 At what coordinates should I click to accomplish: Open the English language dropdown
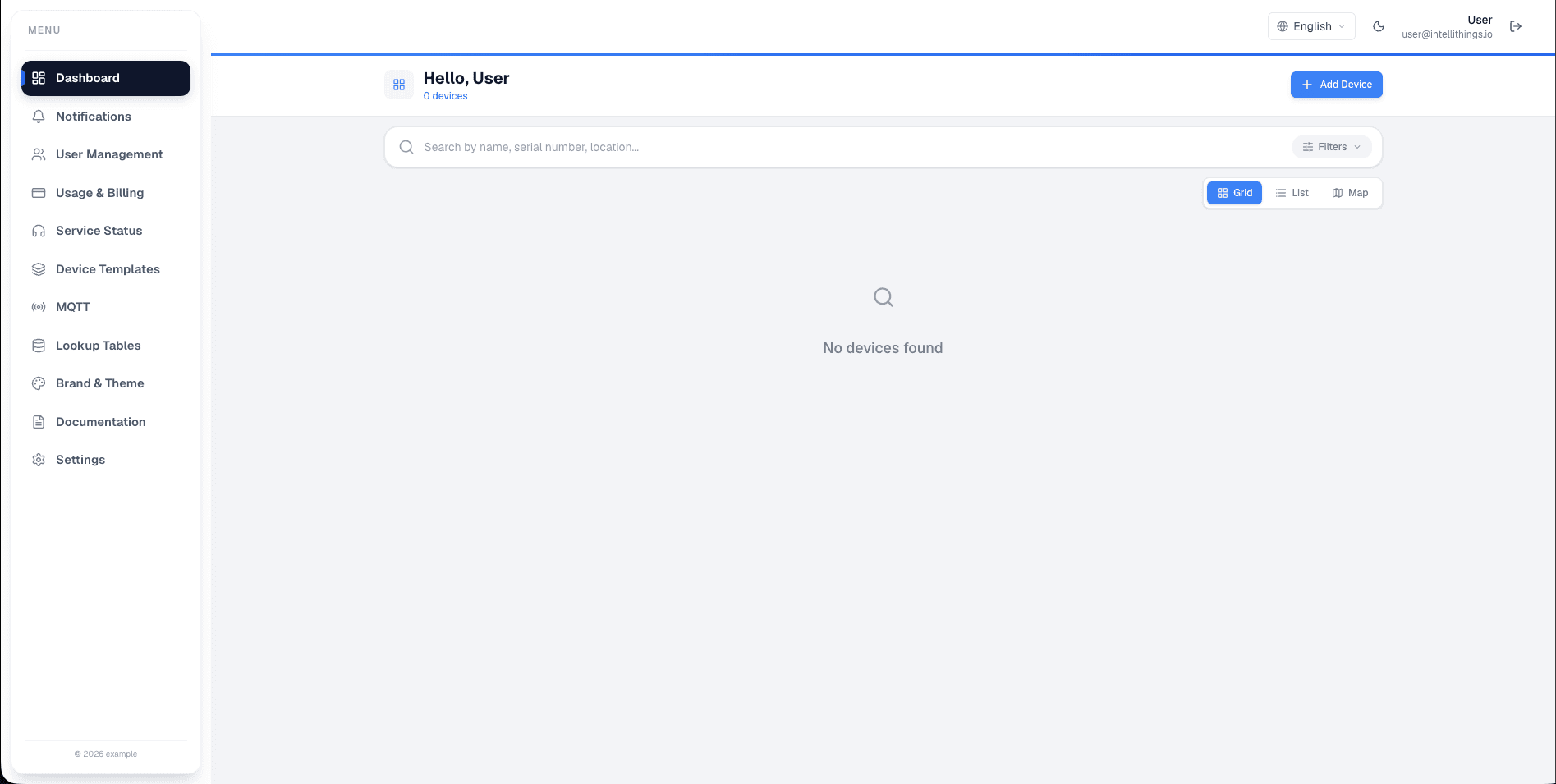[1311, 26]
